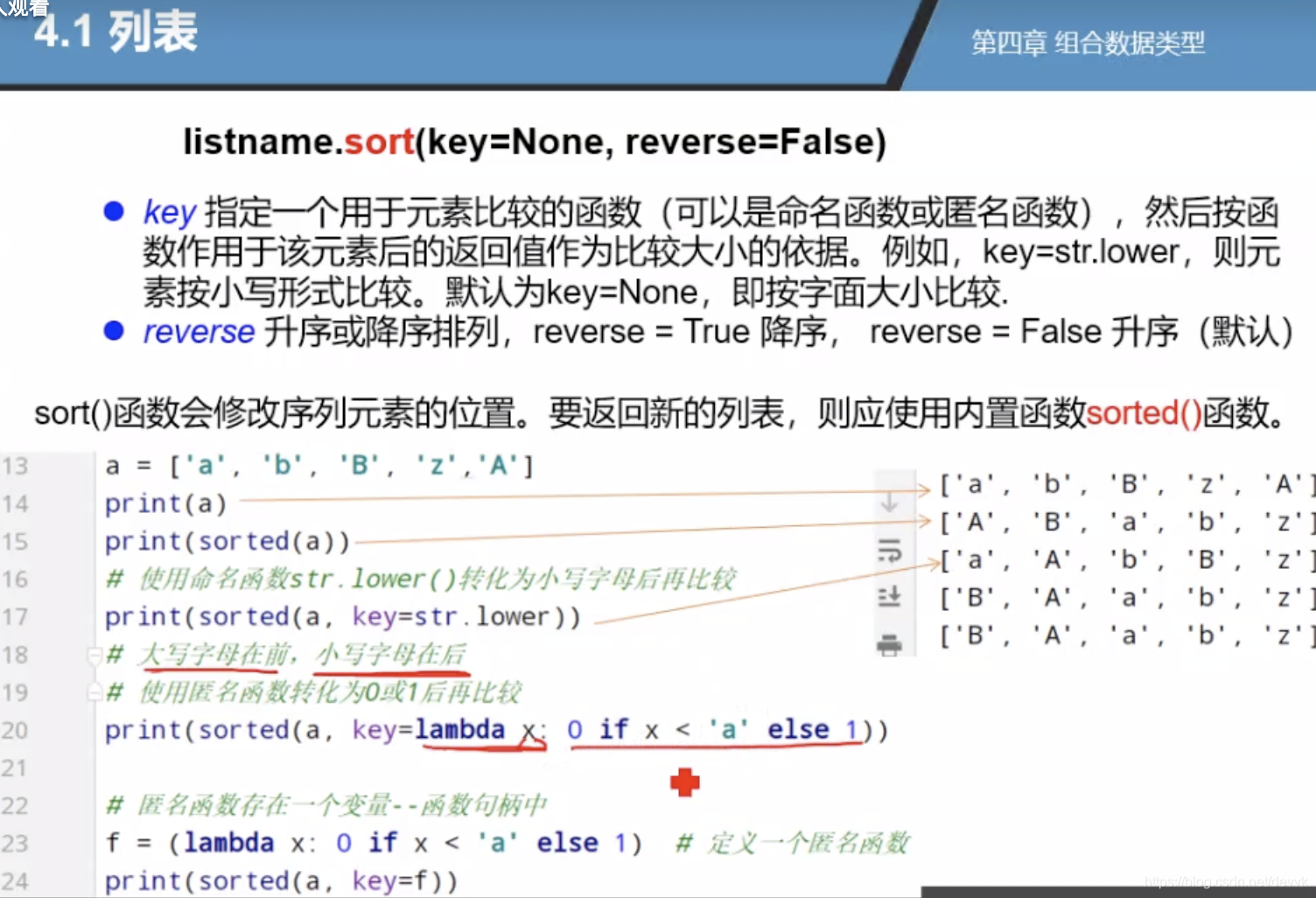Select line number 20 in the editor gutter

pos(16,730)
